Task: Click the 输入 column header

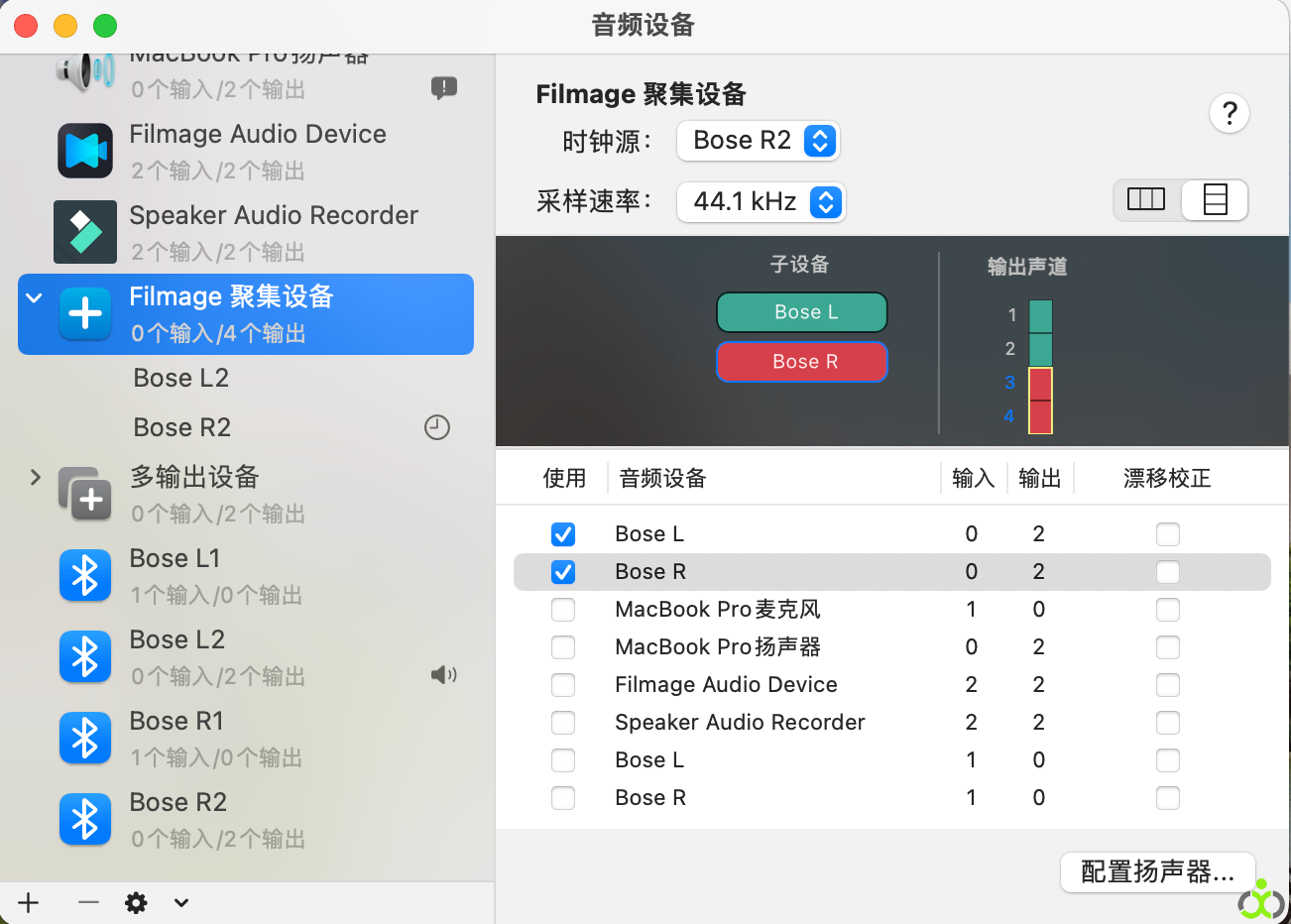Action: 973,478
